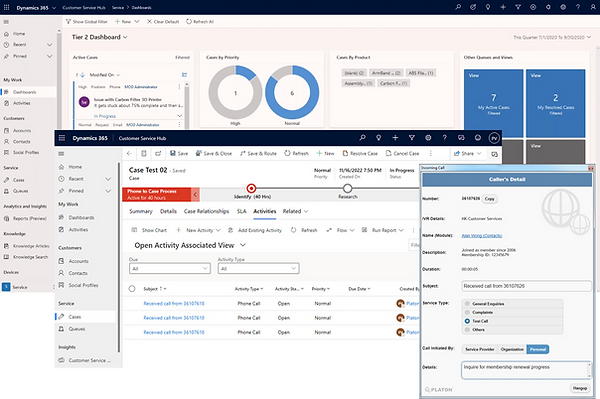Switch to Summary tab
This screenshot has width=600, height=399.
click(x=141, y=211)
